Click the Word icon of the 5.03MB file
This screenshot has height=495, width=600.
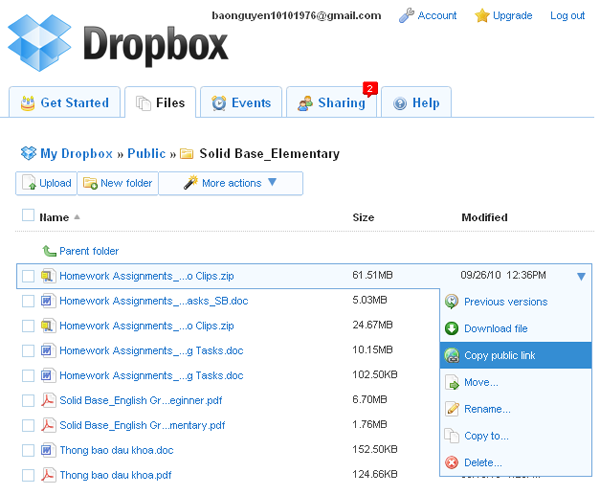click(x=47, y=301)
